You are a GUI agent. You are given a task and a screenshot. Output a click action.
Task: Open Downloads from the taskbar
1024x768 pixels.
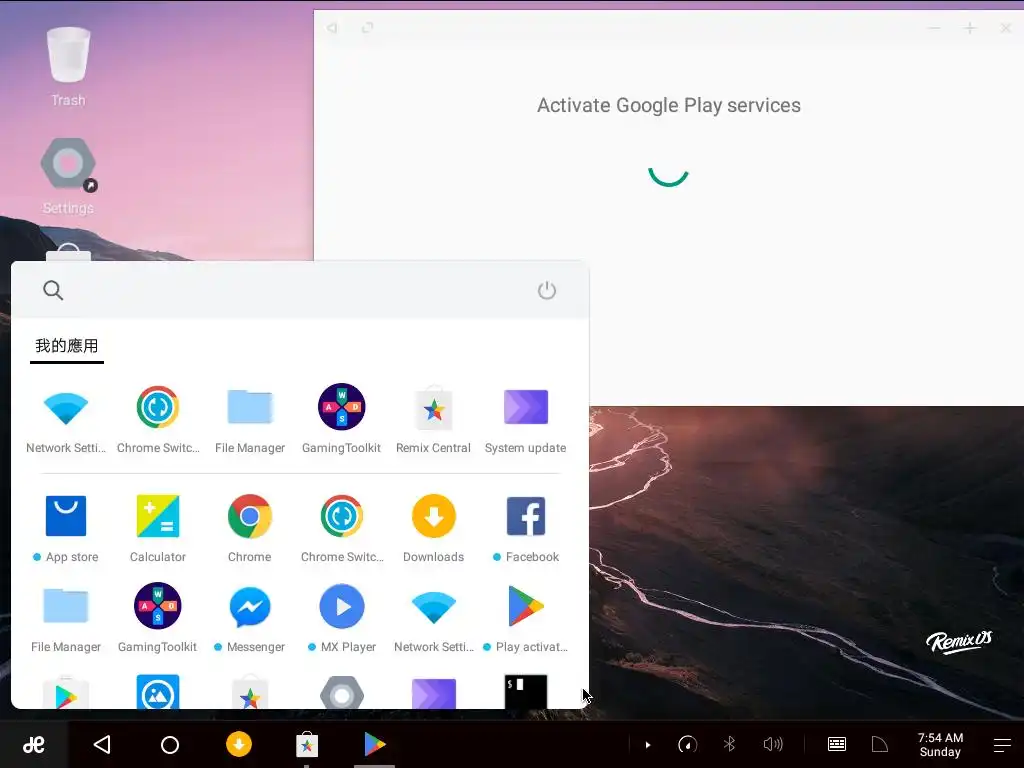238,744
